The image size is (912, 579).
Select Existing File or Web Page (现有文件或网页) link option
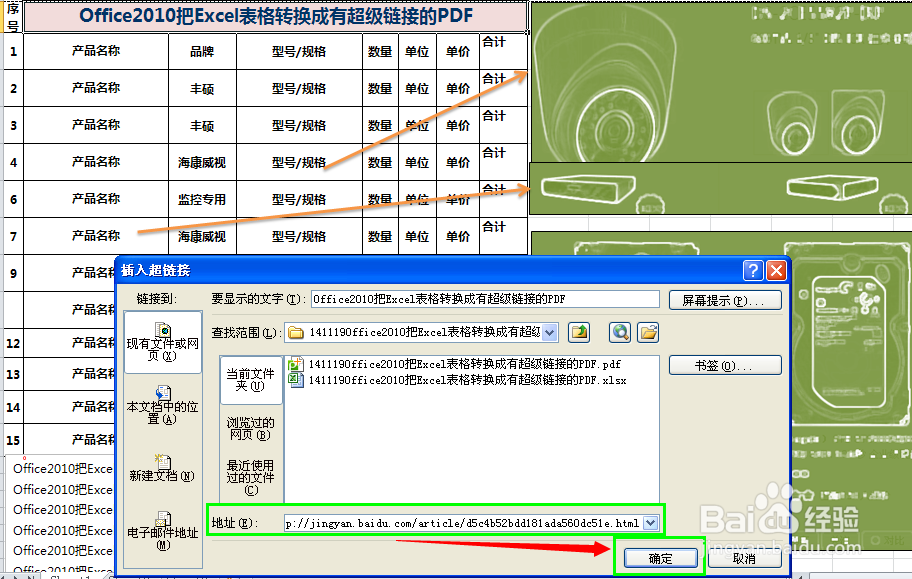point(163,342)
